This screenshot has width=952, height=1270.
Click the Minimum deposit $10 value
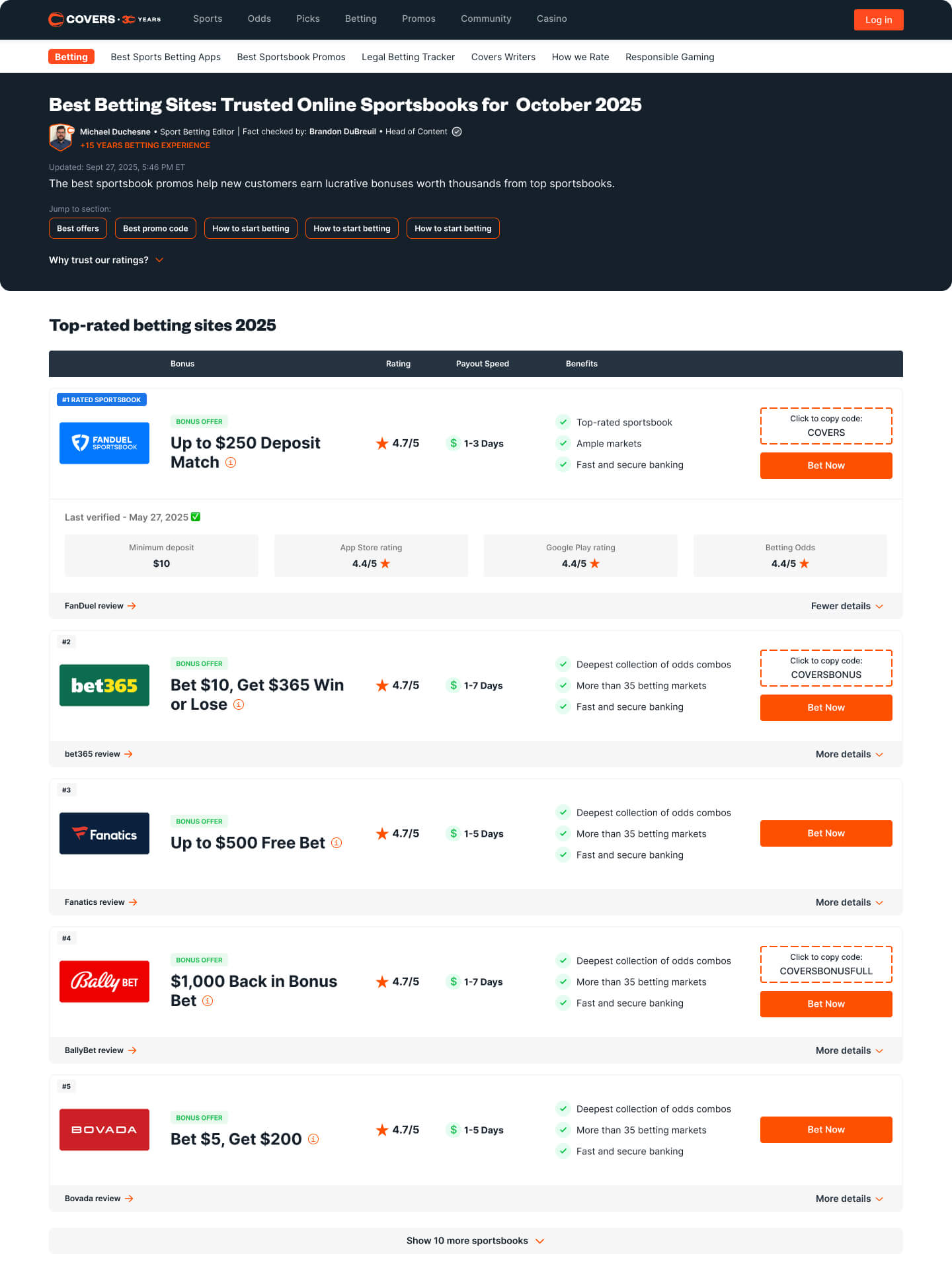(161, 564)
